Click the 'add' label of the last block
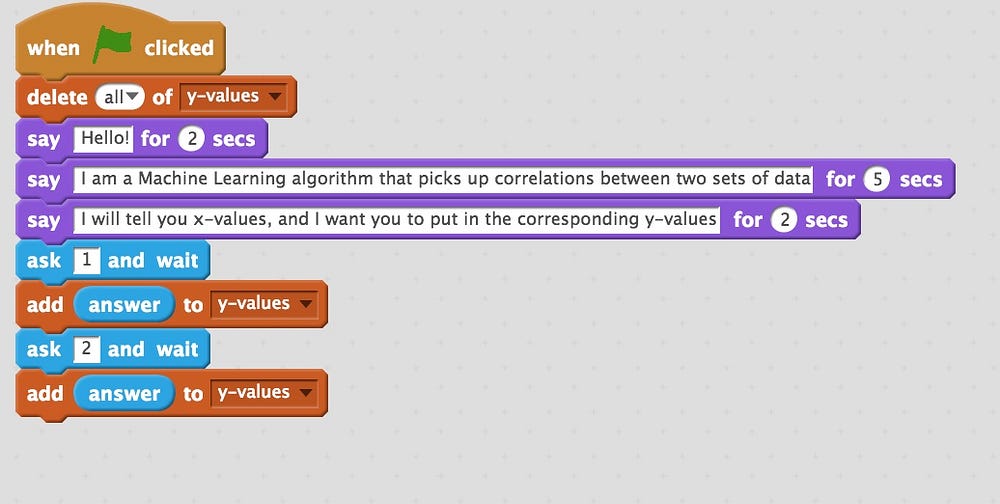 pyautogui.click(x=44, y=394)
